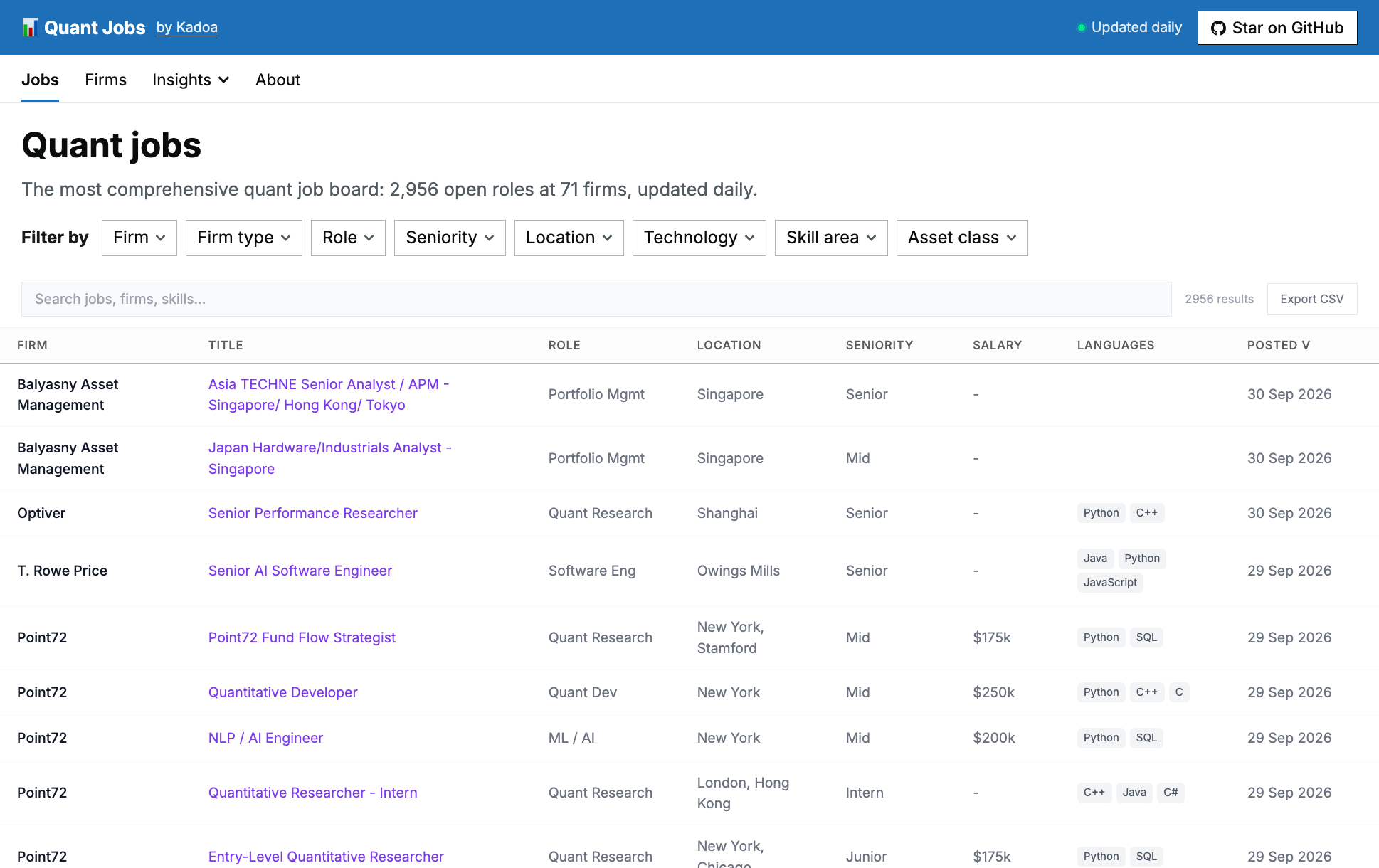Sort by the FIRM column header

(x=32, y=345)
